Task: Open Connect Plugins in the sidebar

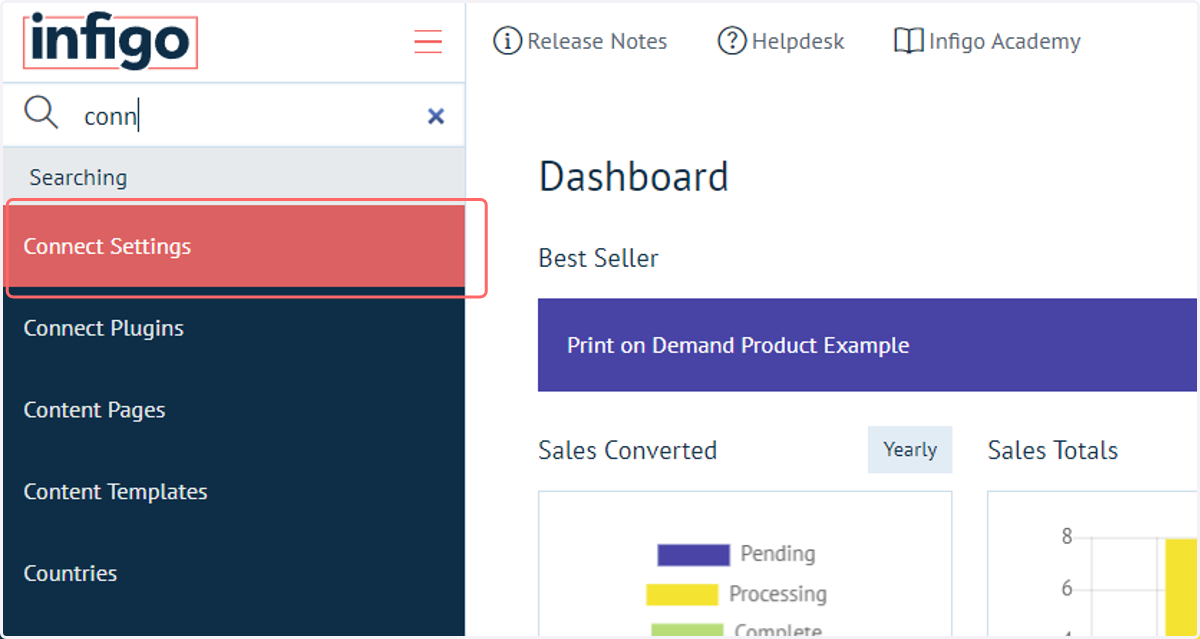Action: [234, 328]
